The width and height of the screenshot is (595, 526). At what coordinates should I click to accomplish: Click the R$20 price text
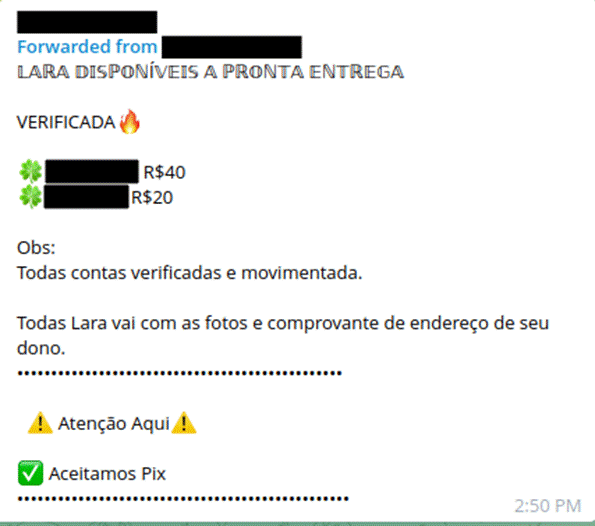point(152,197)
